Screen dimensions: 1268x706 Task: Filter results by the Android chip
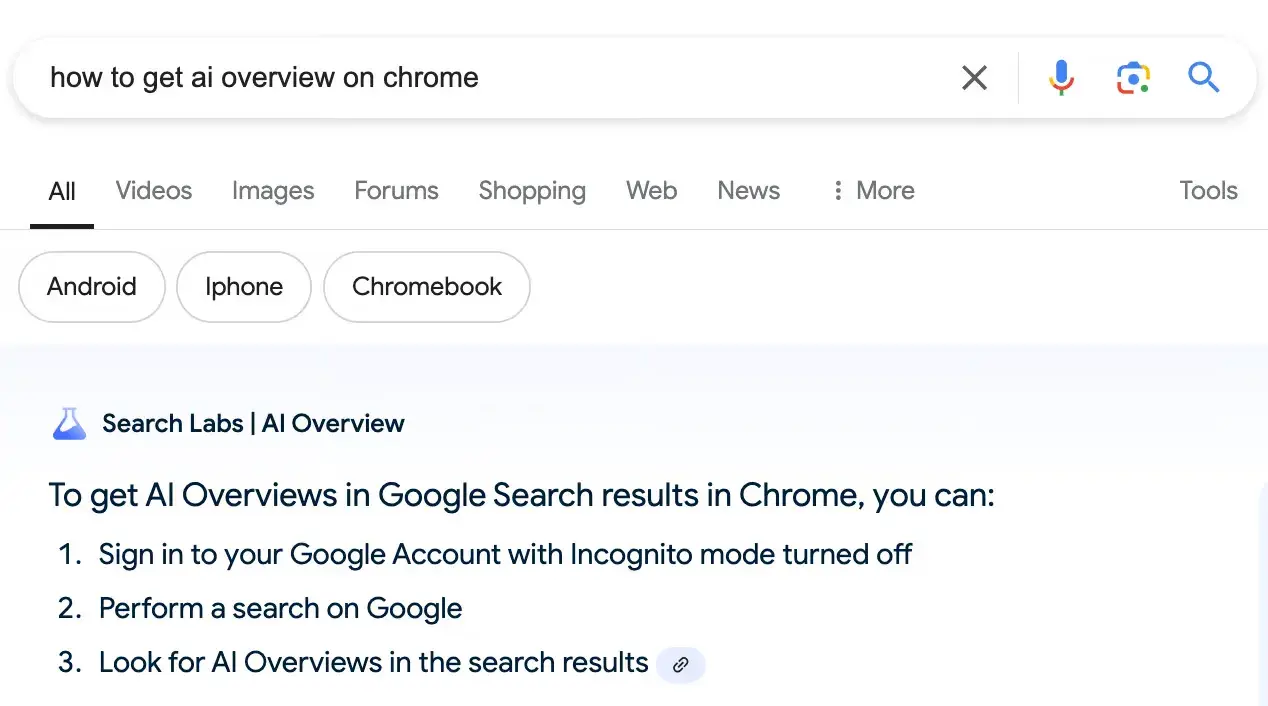point(91,287)
